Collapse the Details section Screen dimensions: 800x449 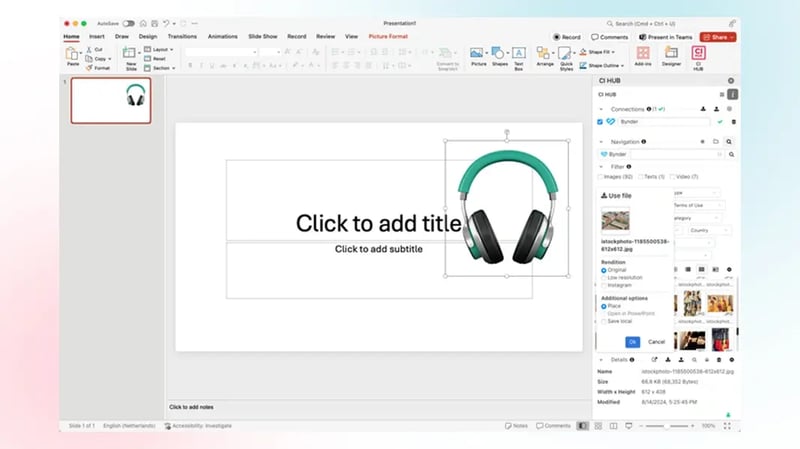[x=601, y=360]
